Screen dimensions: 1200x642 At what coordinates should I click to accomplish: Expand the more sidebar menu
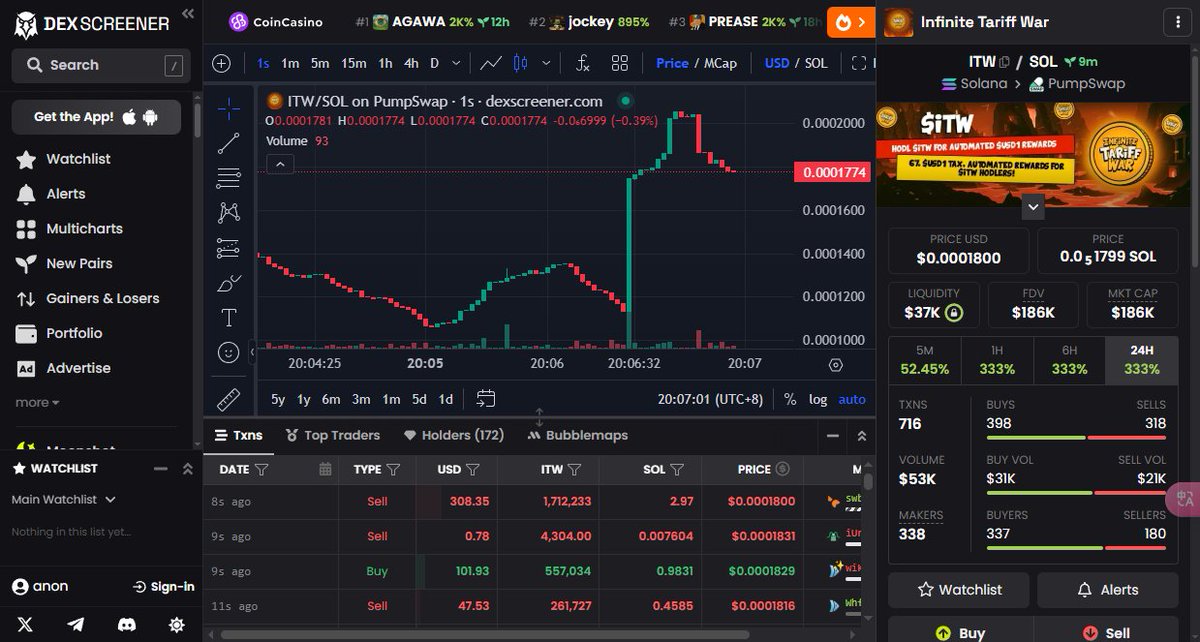pos(37,402)
